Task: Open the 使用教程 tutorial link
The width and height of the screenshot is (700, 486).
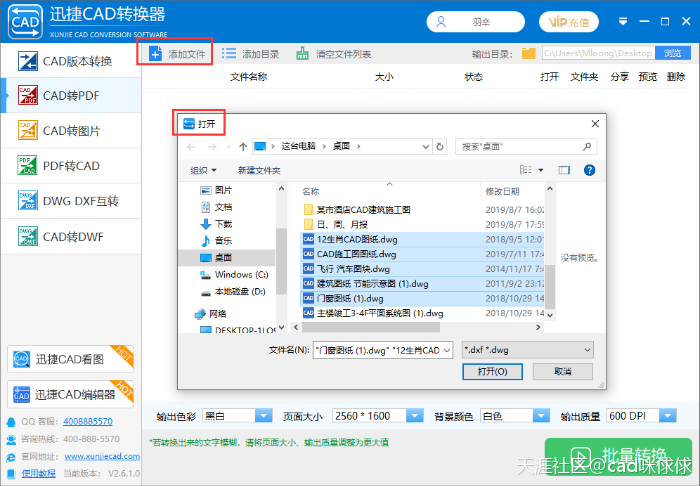Action: (39, 474)
